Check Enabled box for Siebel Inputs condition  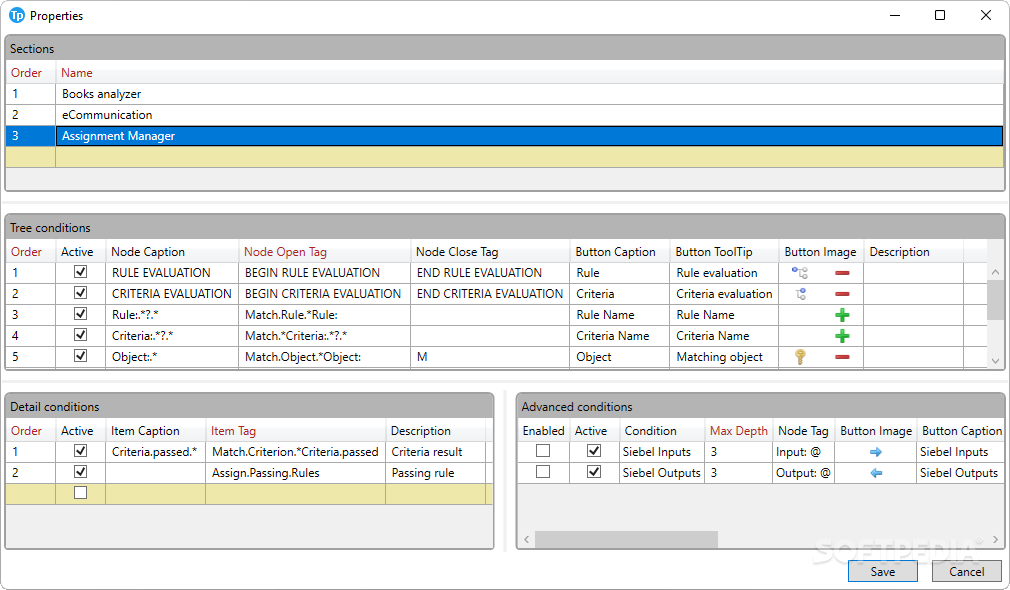[x=543, y=451]
